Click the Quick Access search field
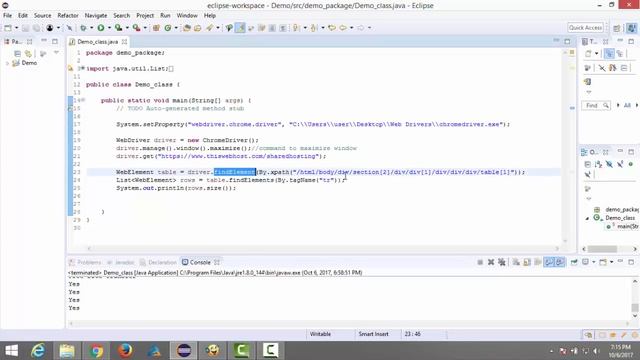 [x=585, y=27]
